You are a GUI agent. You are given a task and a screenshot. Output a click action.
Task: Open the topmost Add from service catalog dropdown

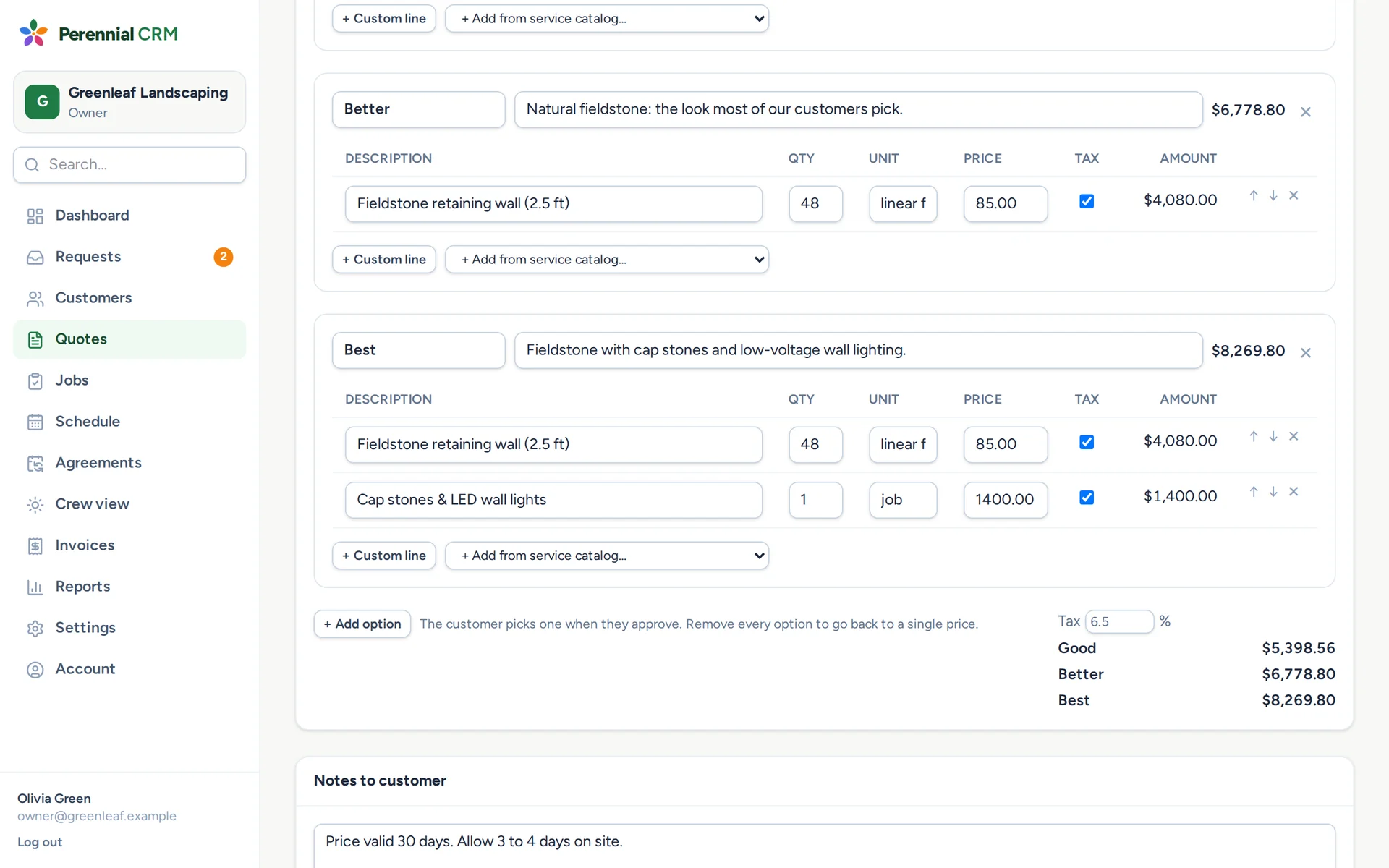coord(607,19)
